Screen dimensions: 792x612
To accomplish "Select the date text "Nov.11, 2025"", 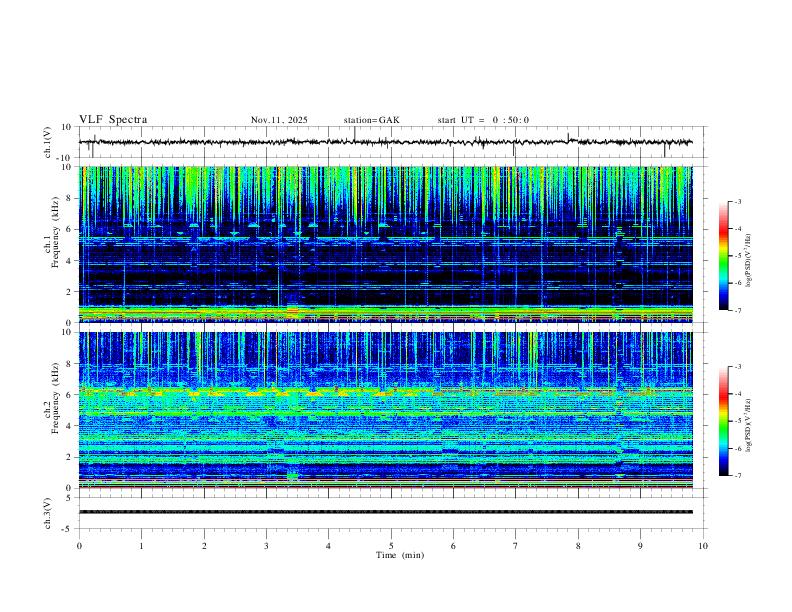I will 279,120.
